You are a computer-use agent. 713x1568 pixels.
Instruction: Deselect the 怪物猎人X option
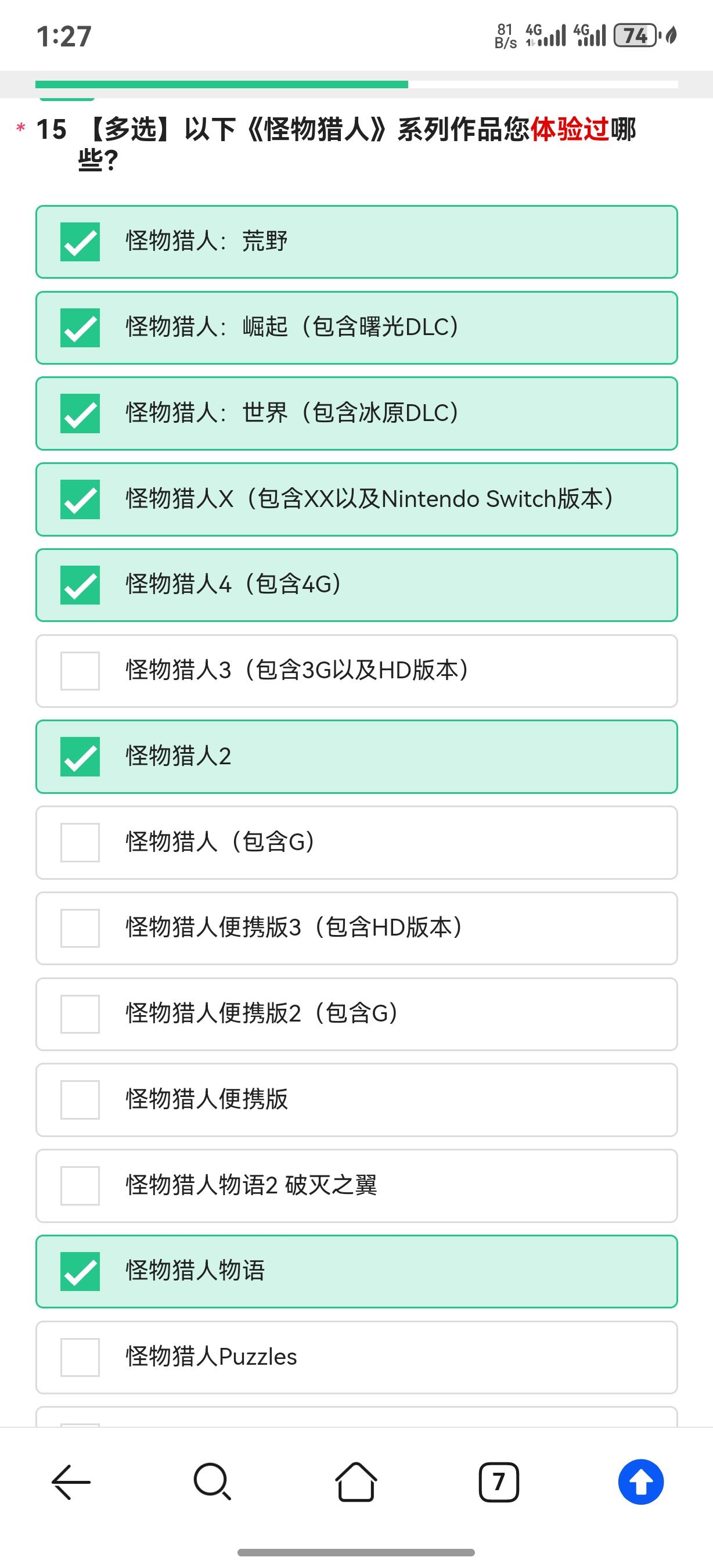[x=356, y=499]
